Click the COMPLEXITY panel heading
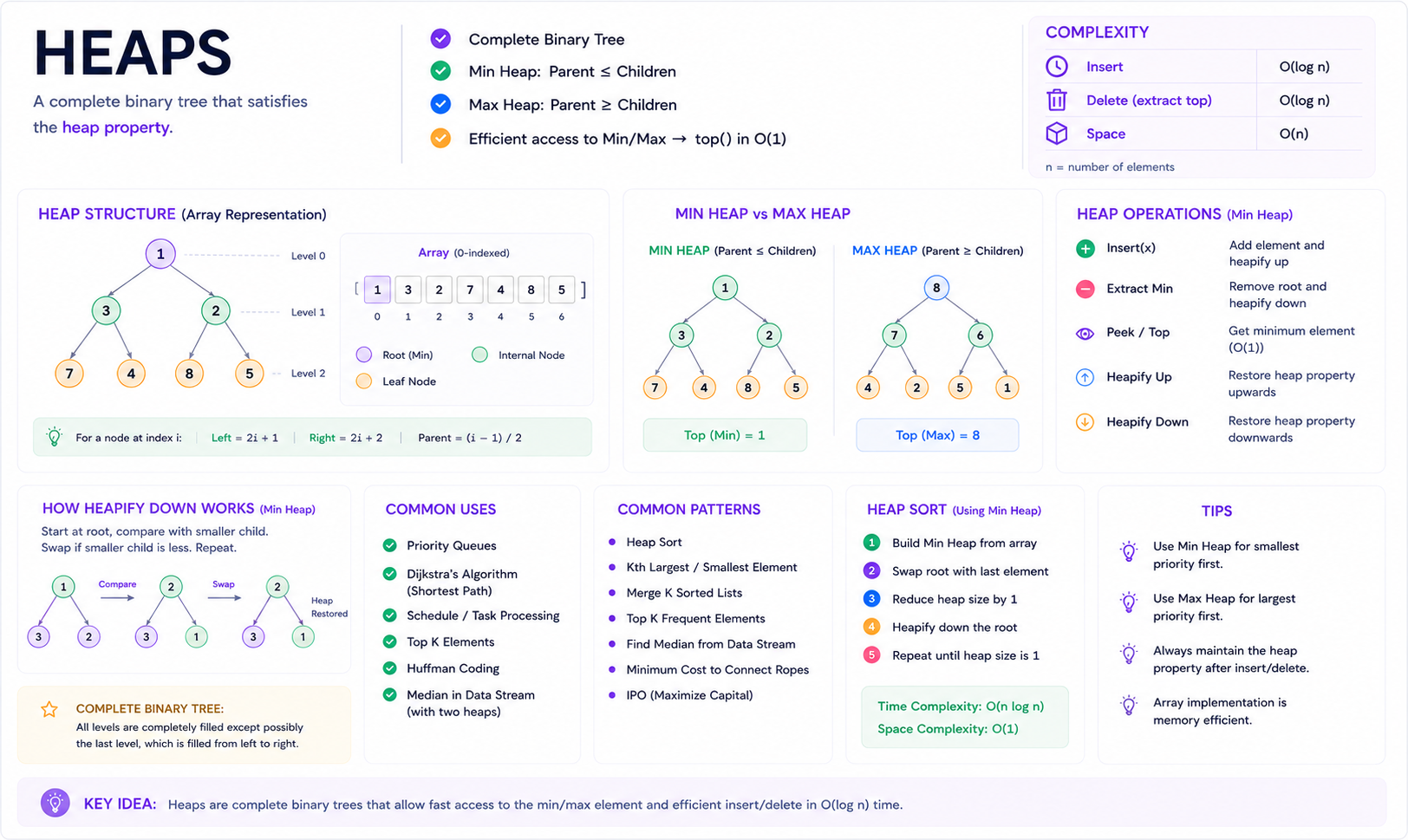The width and height of the screenshot is (1408, 840). [1097, 32]
